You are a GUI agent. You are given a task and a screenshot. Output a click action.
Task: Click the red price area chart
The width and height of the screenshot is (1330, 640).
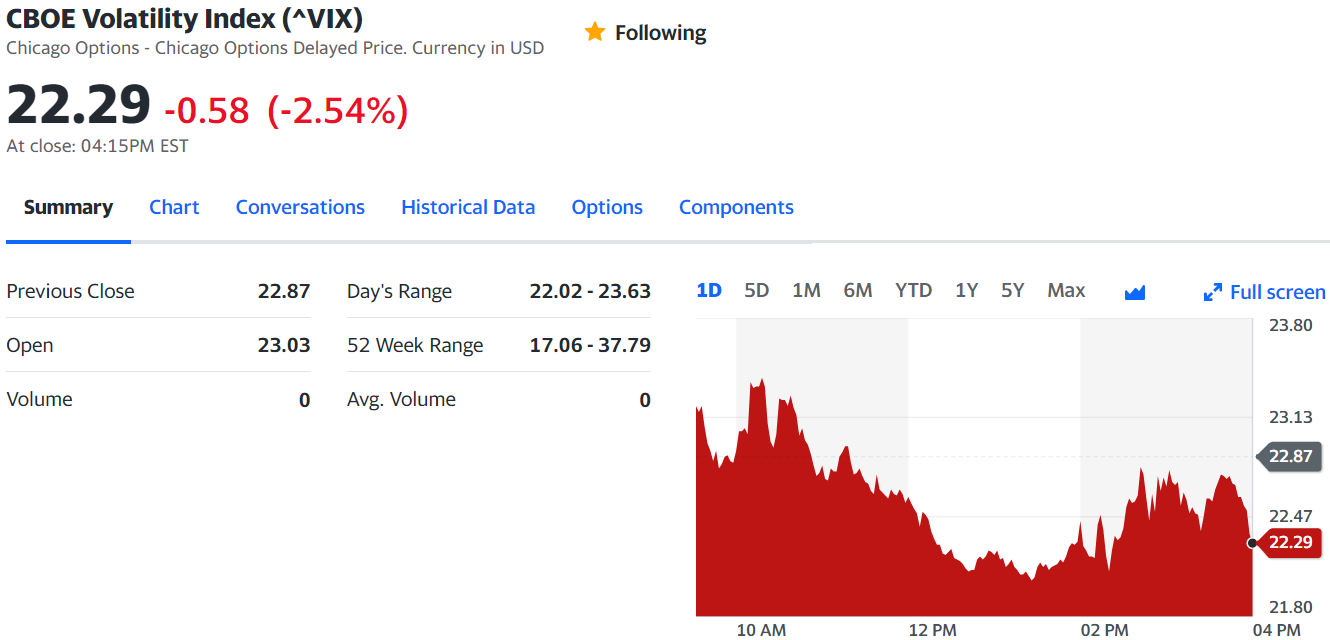[974, 498]
